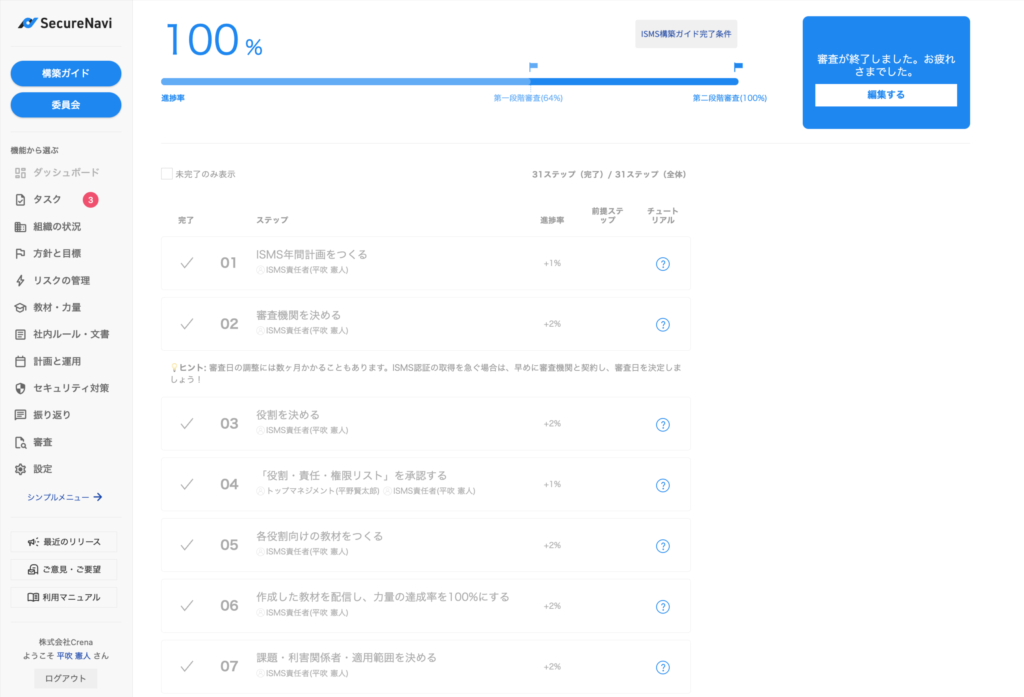Viewport: 1024px width, 697px height.
Task: Open セキュリティ対策 shield menu item
Action: (x=70, y=388)
